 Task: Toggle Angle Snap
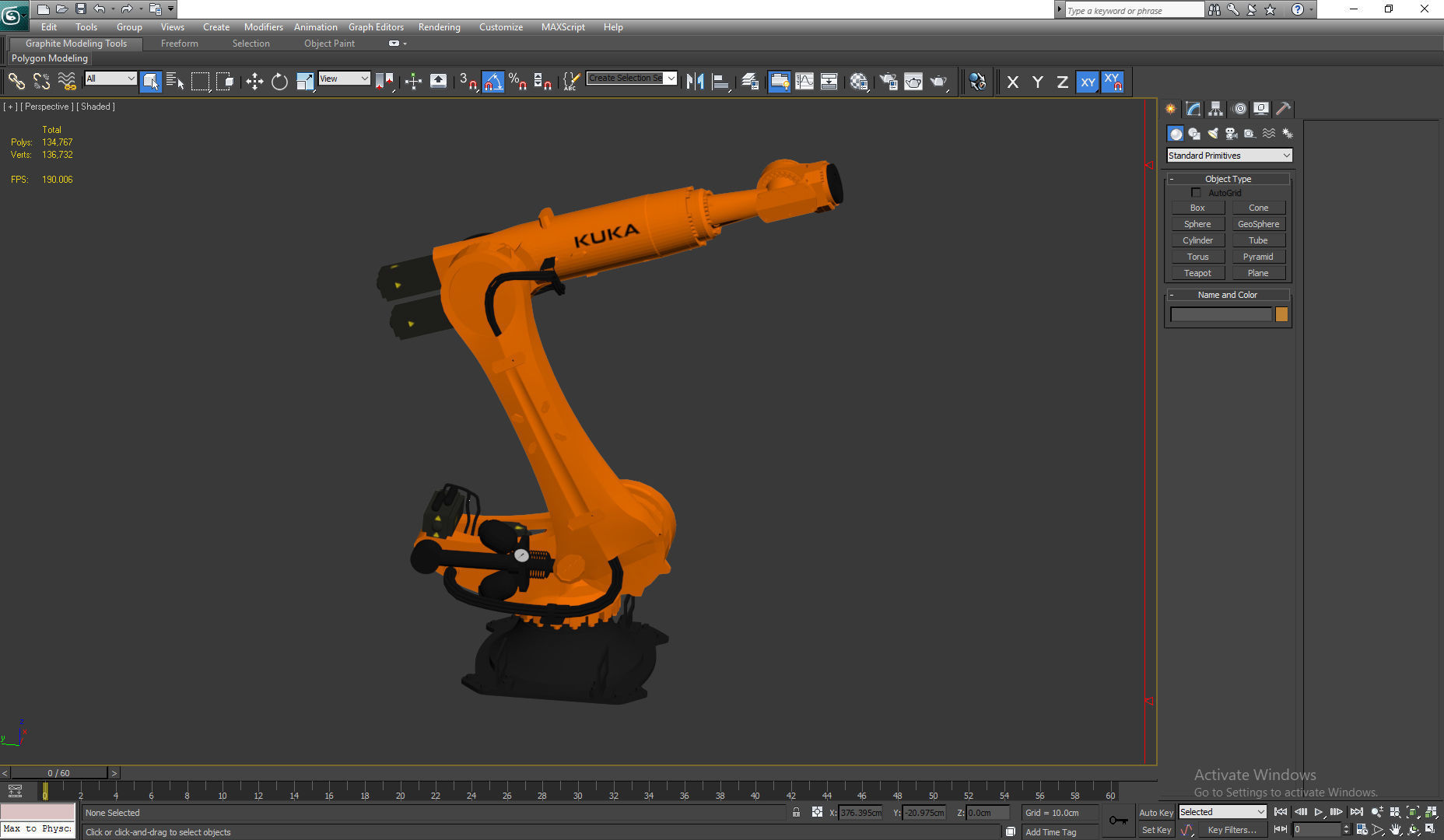click(x=493, y=81)
